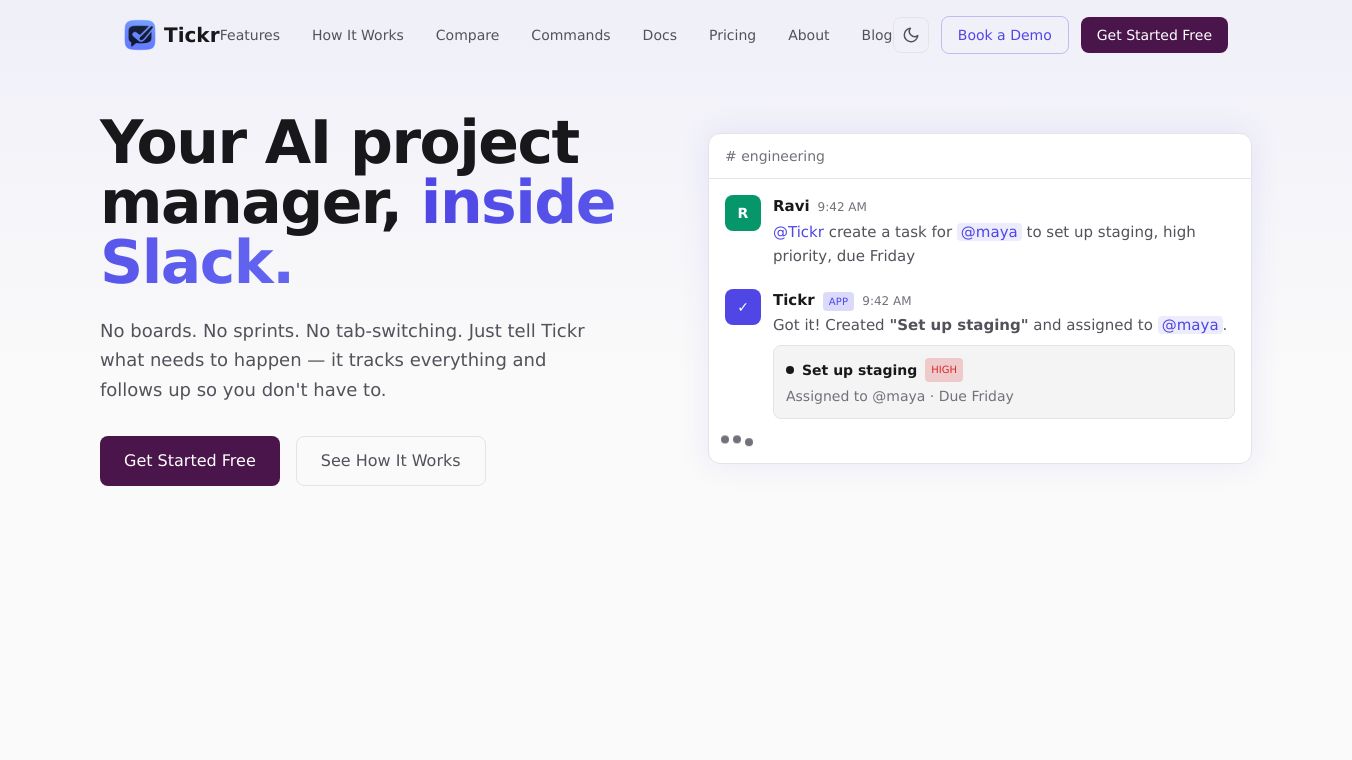1352x760 pixels.
Task: Select How It Works in the navbar
Action: (x=358, y=35)
